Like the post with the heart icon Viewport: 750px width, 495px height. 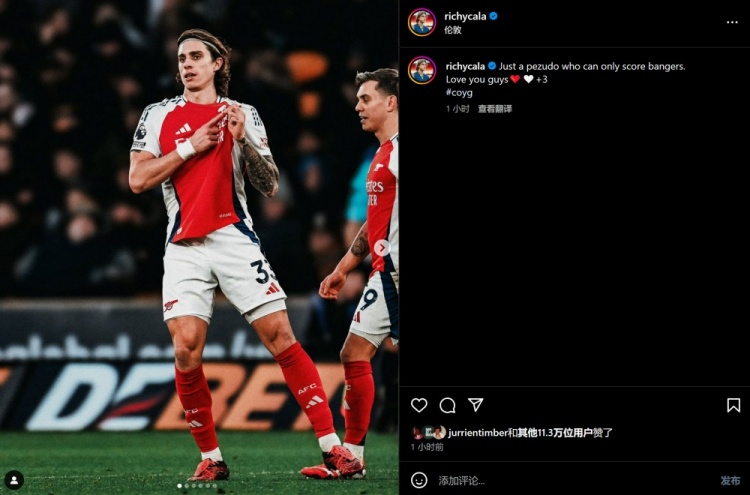click(x=419, y=405)
